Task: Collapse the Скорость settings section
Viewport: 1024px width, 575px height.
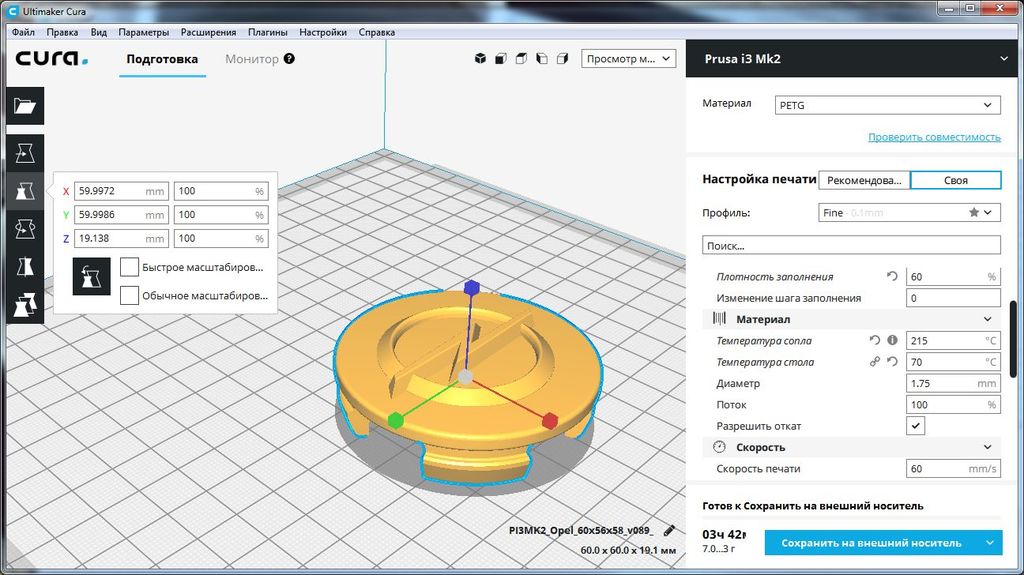Action: click(987, 447)
